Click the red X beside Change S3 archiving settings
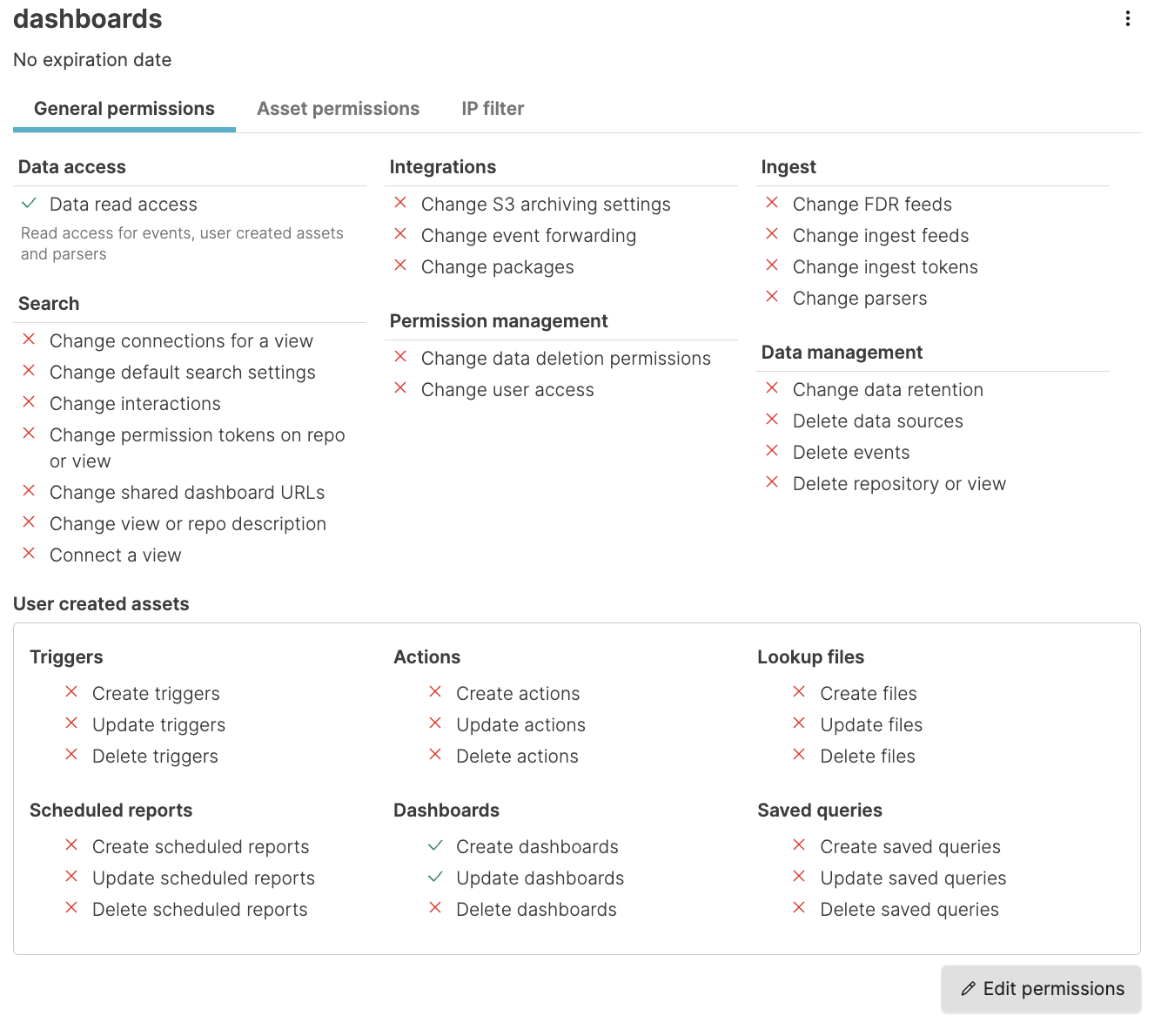 pos(400,203)
